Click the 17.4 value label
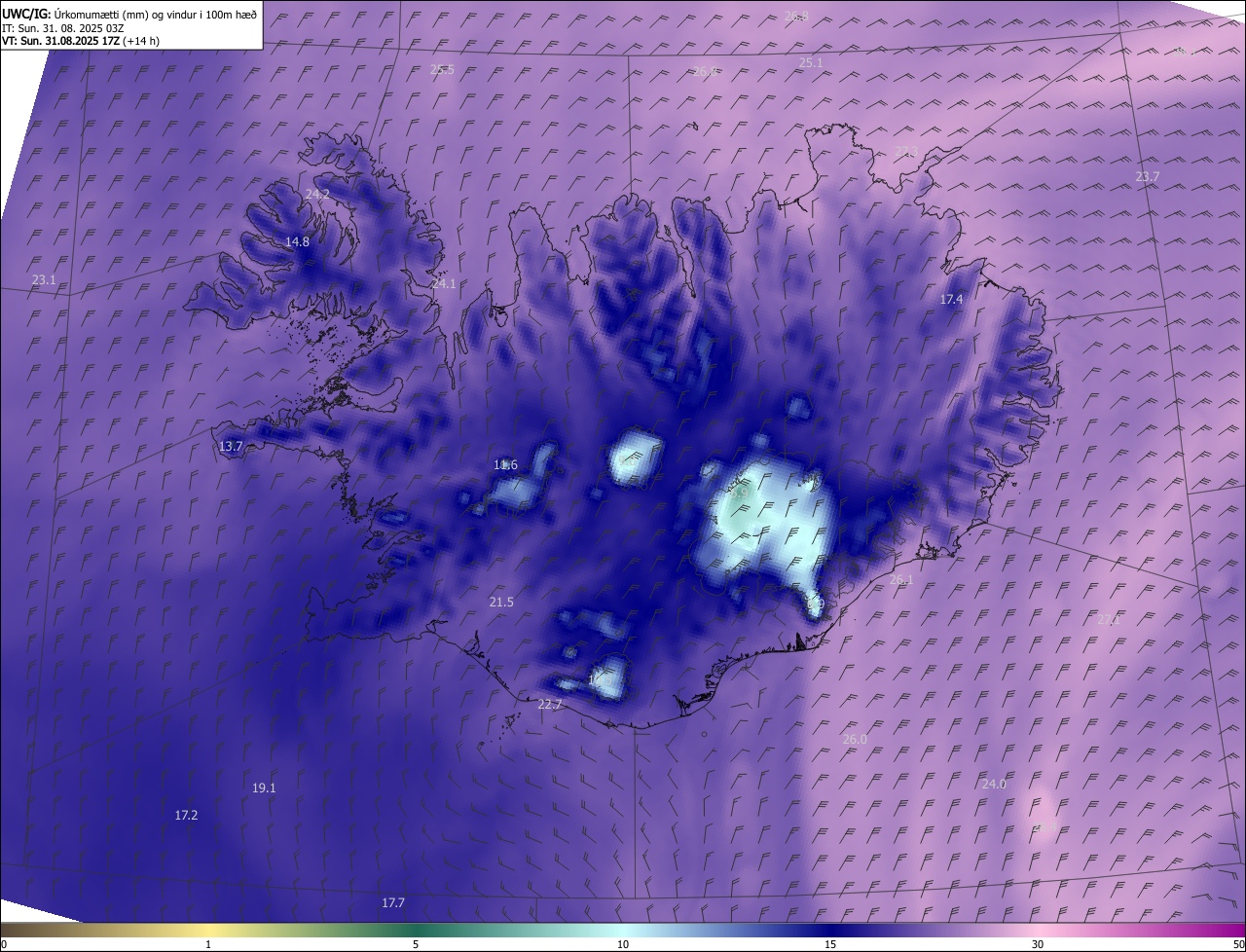 pyautogui.click(x=951, y=299)
